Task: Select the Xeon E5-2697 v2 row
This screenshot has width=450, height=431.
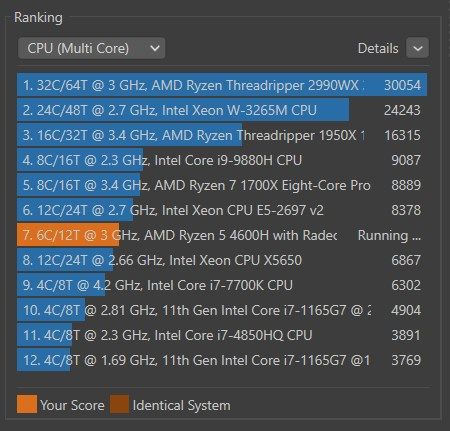Action: (222, 210)
